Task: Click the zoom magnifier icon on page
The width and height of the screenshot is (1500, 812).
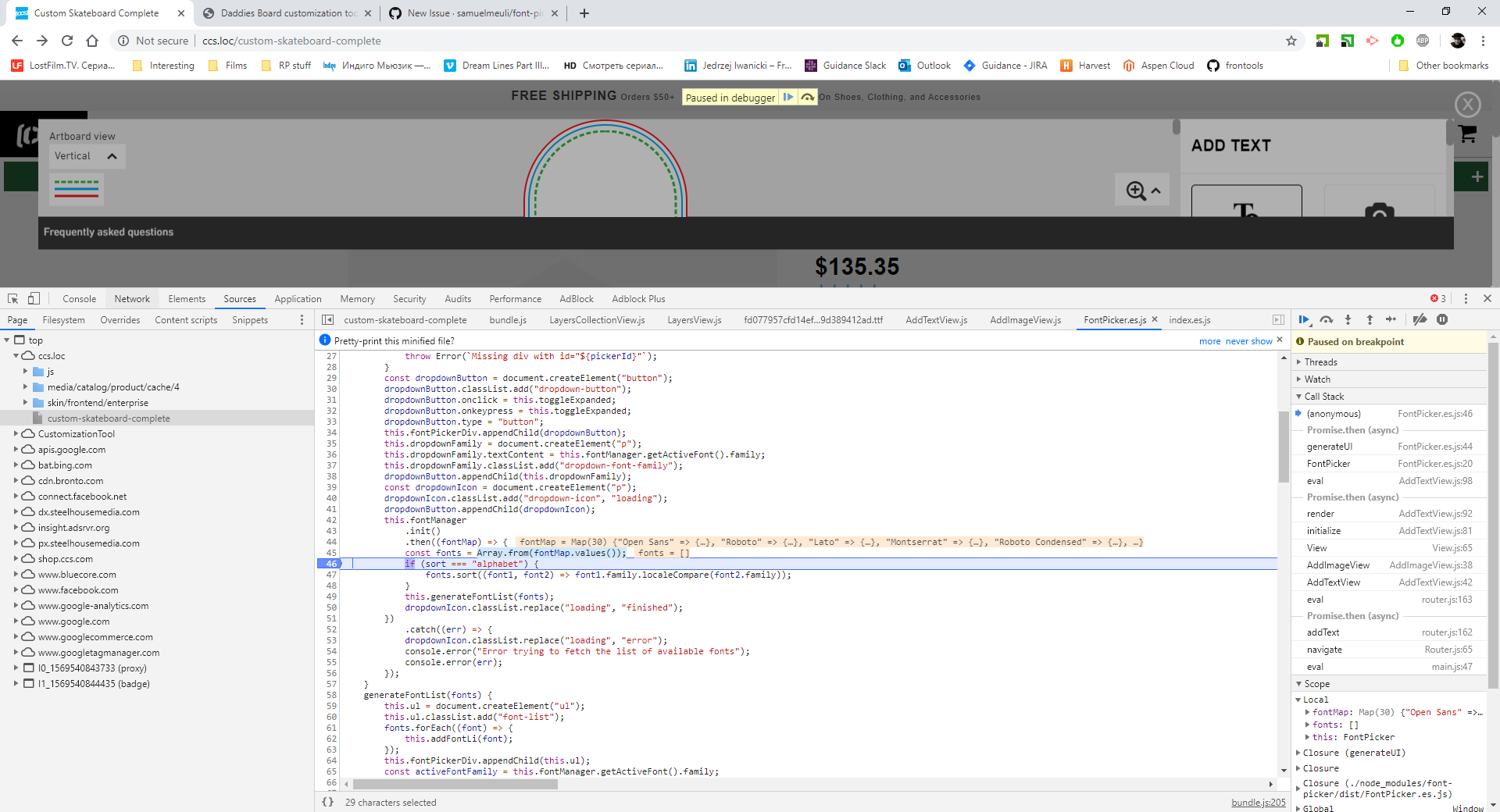Action: [1136, 191]
